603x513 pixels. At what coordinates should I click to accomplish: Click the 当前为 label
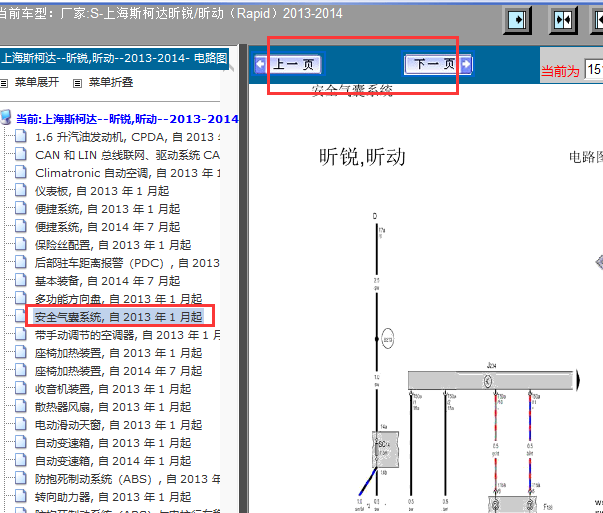click(x=560, y=71)
